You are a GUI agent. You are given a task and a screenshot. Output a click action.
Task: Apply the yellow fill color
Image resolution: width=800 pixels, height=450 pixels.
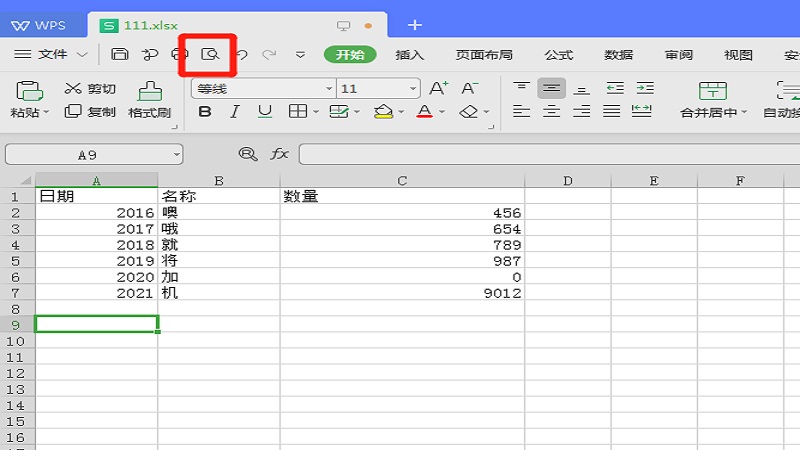[x=383, y=111]
